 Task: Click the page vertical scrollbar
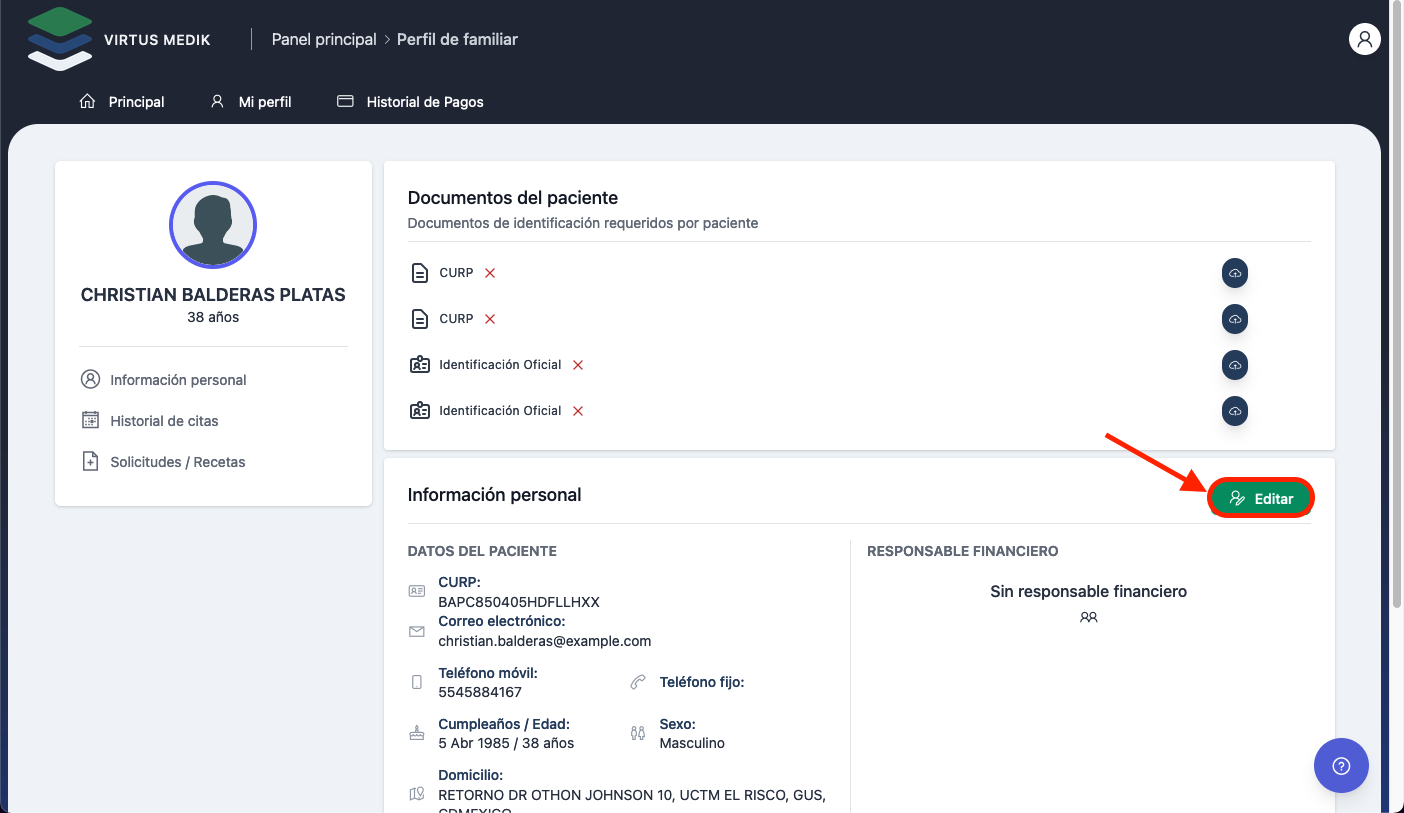click(x=1397, y=300)
